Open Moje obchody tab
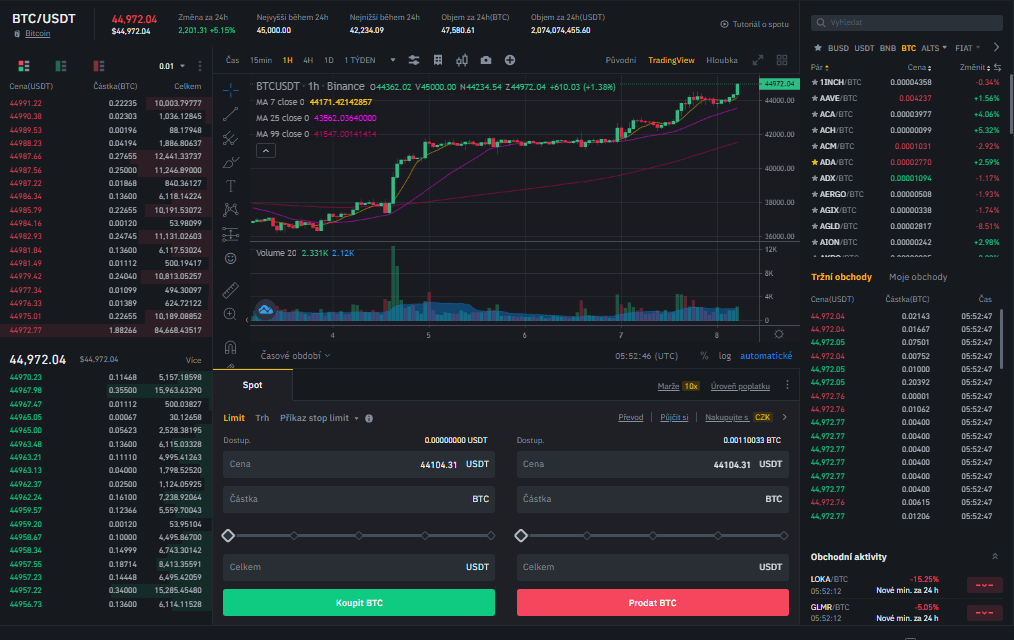Viewport: 1014px width, 640px height. click(x=918, y=277)
